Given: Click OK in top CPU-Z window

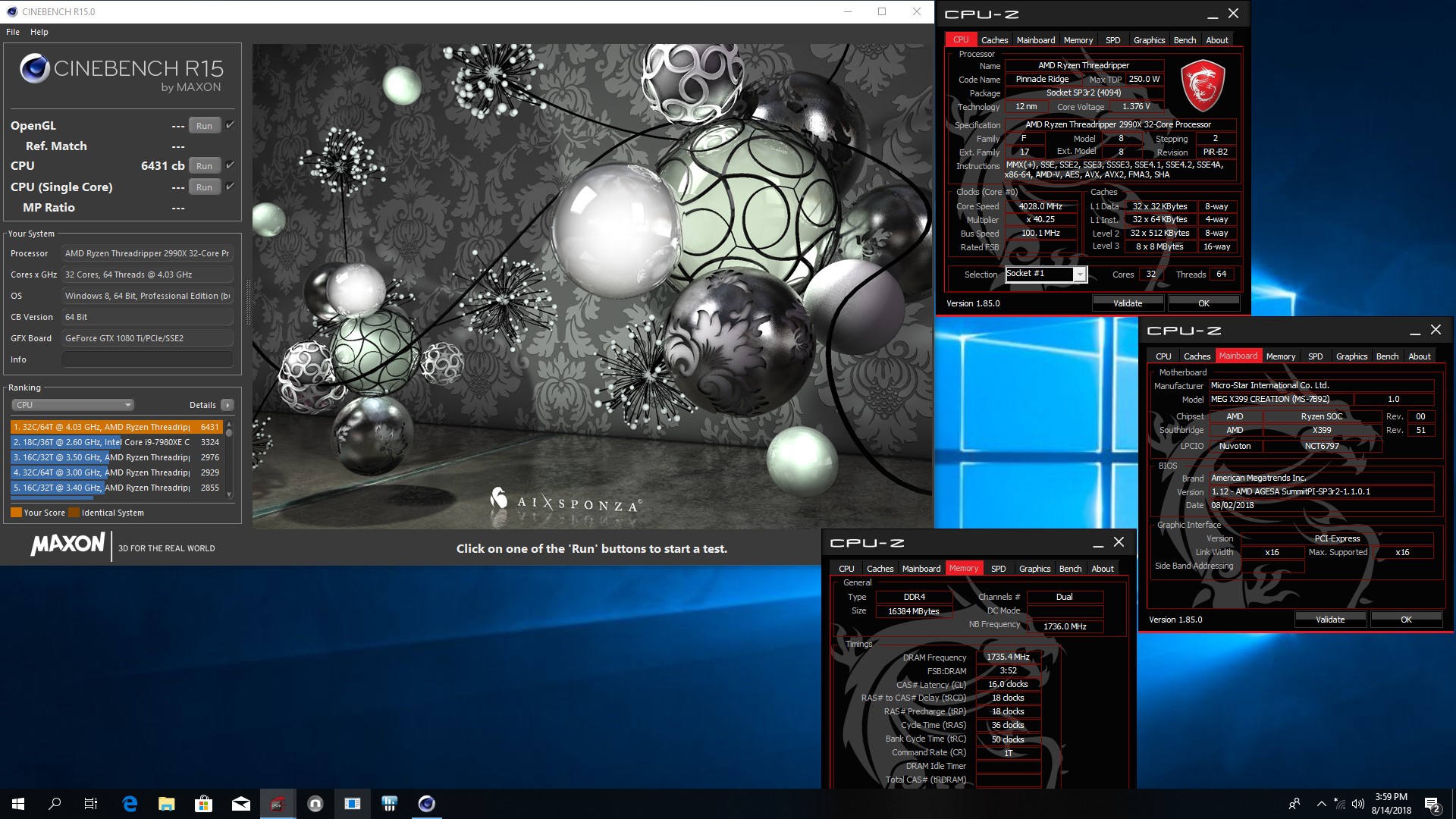Looking at the screenshot, I should coord(1203,303).
